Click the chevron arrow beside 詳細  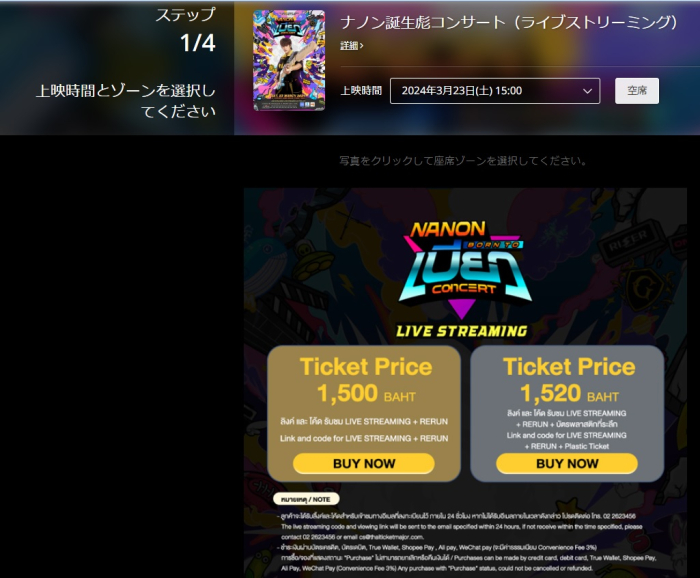(x=362, y=46)
